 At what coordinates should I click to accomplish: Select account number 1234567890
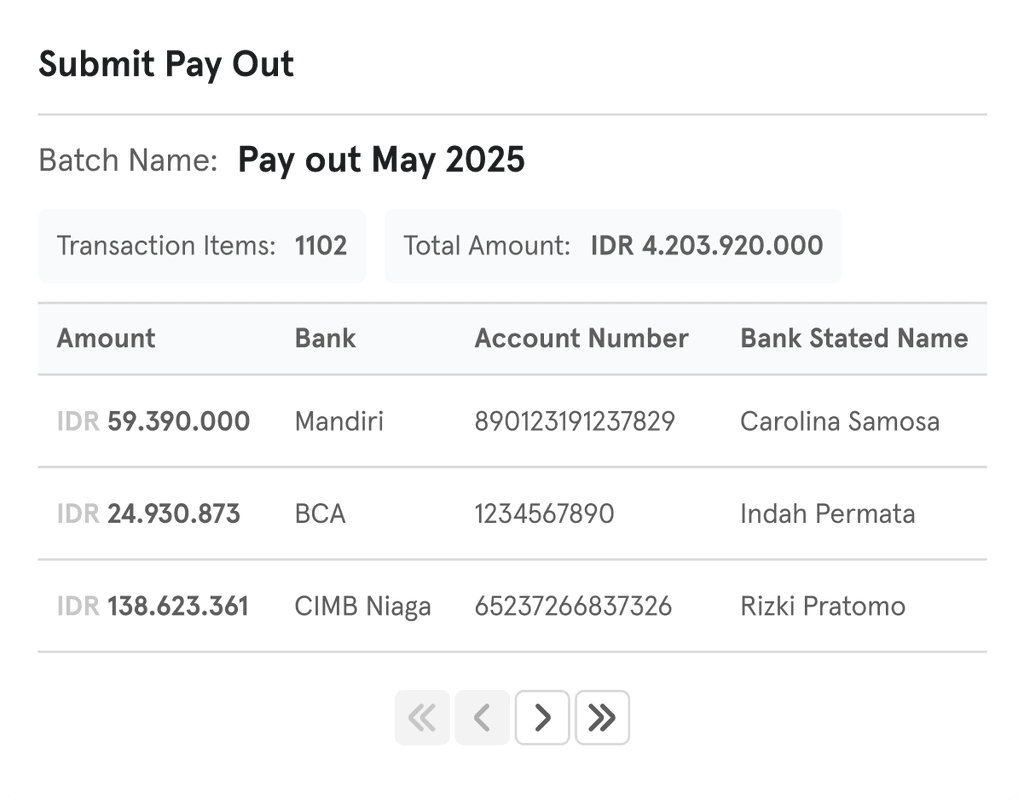(x=544, y=514)
